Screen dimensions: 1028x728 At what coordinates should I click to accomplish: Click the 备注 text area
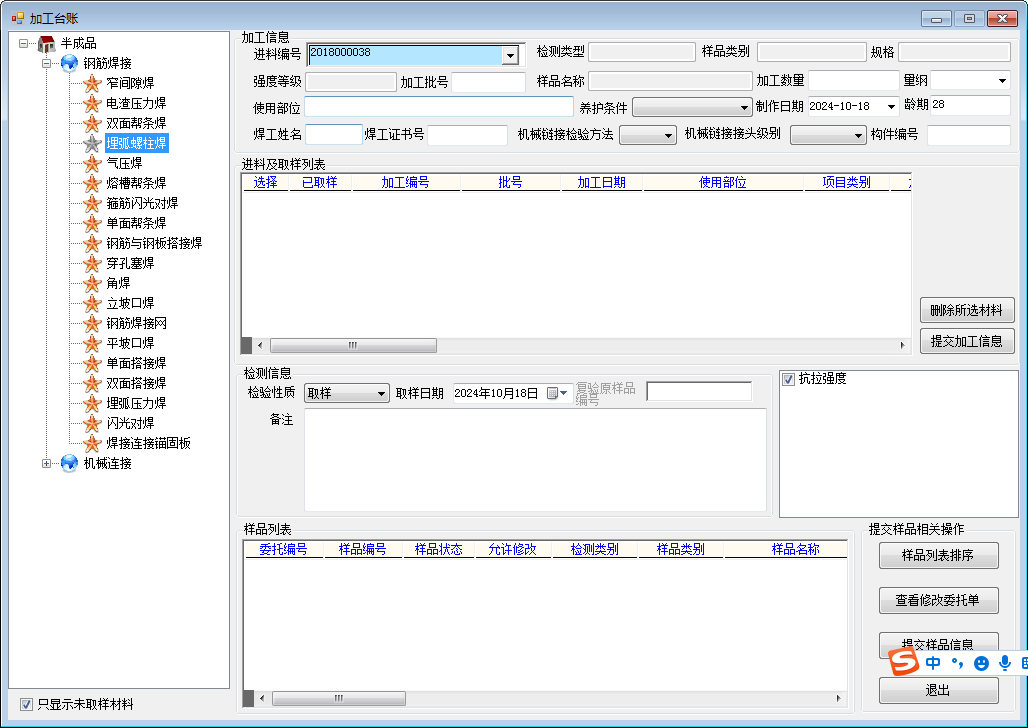535,460
